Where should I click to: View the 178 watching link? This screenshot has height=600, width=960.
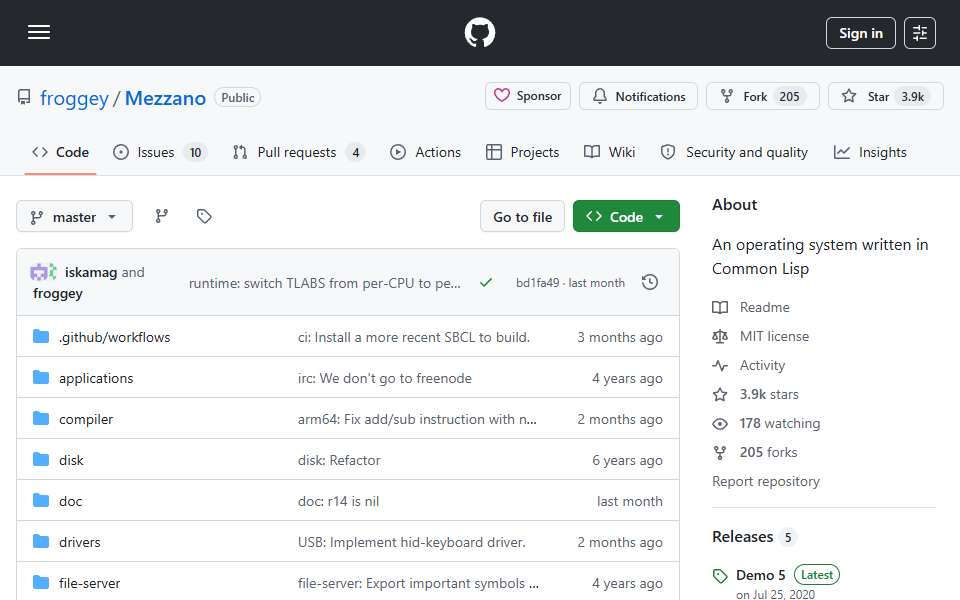click(767, 424)
